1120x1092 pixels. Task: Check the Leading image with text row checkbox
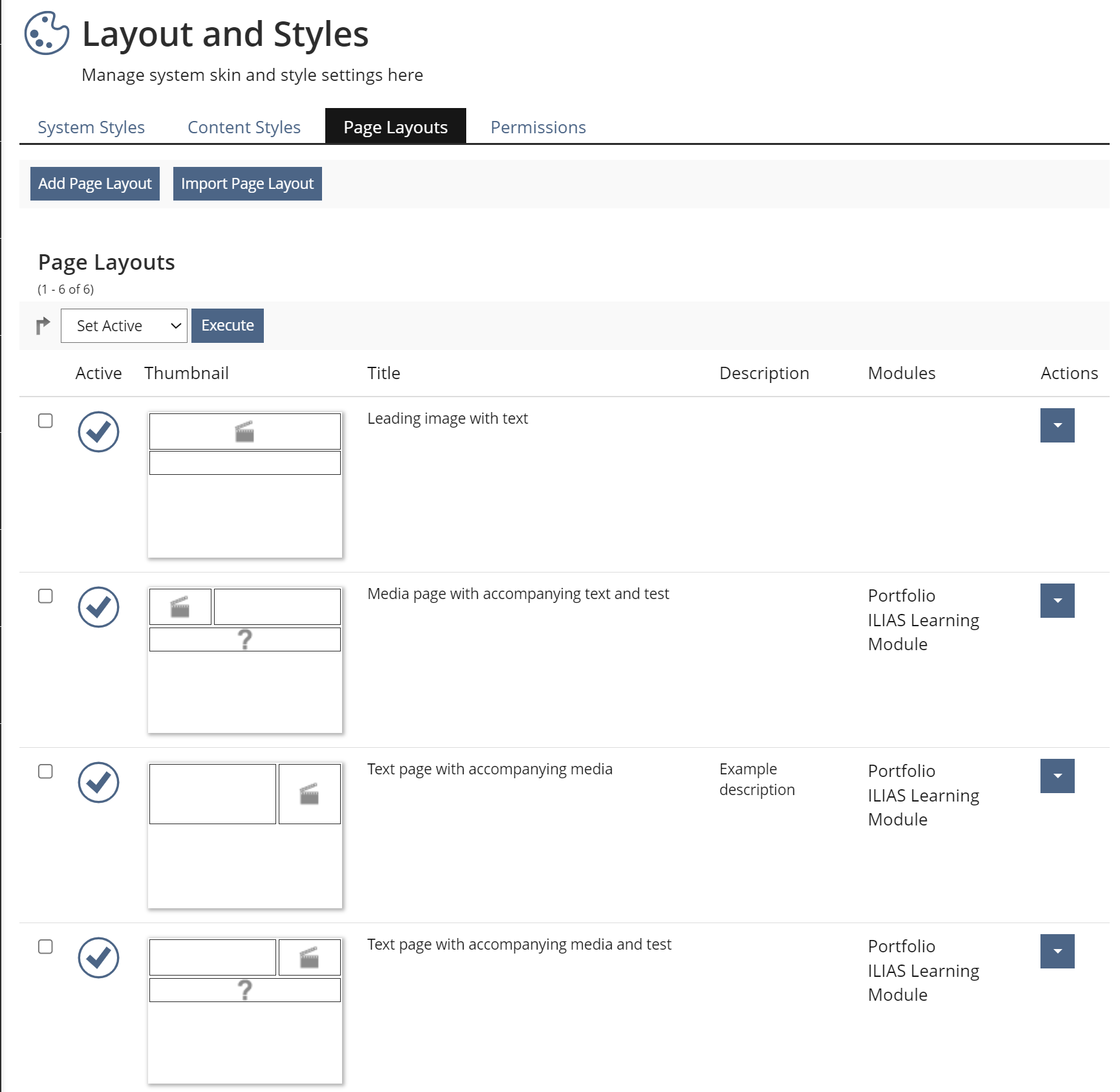45,420
